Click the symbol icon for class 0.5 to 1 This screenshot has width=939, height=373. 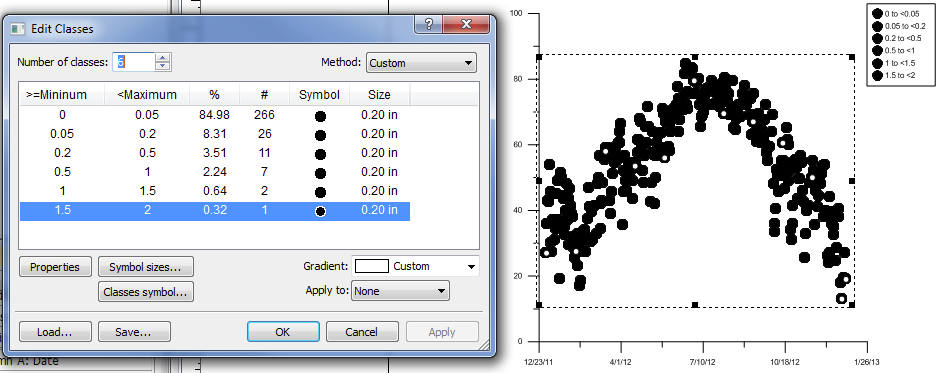tap(320, 173)
